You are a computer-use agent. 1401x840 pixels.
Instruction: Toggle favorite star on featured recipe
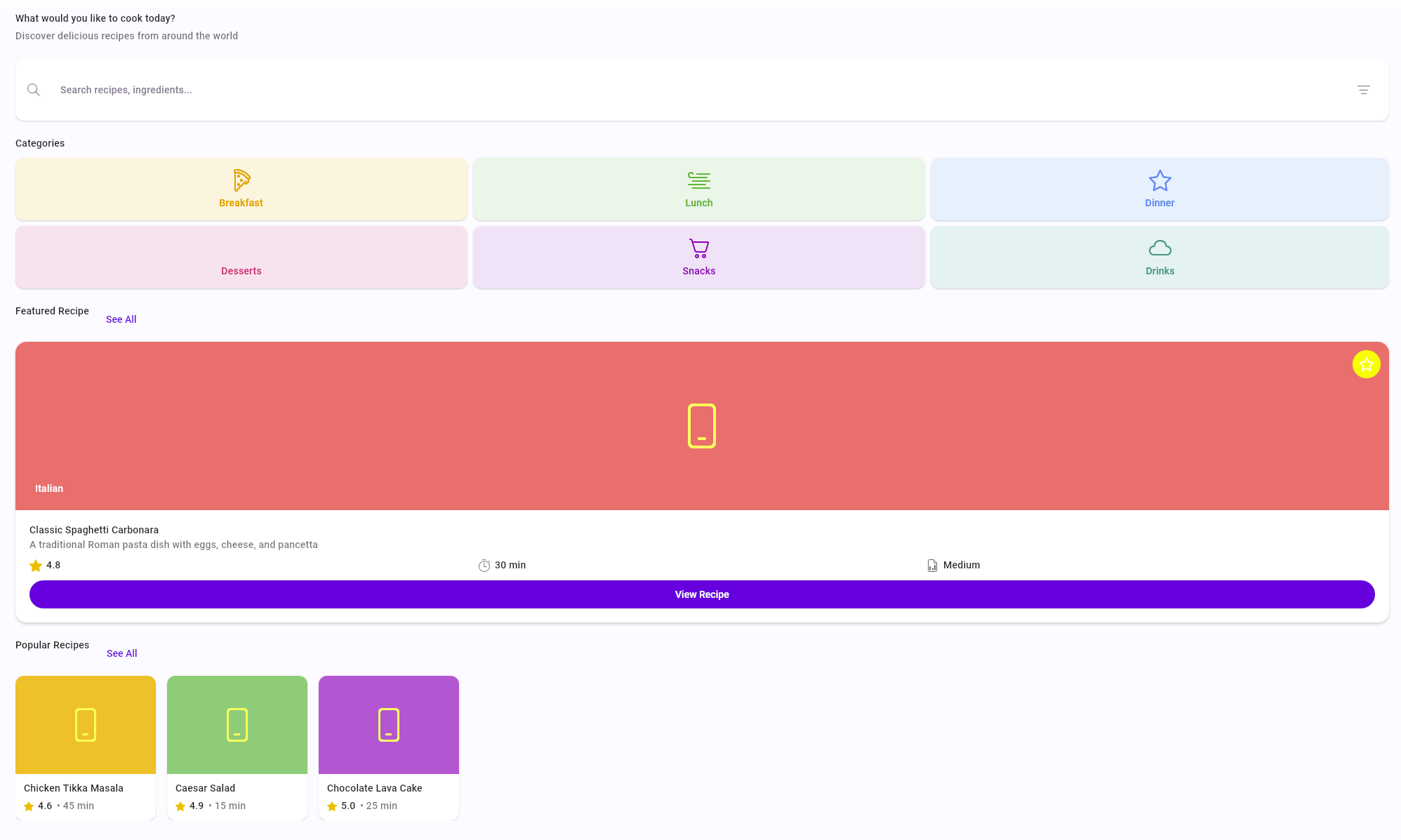point(1366,364)
